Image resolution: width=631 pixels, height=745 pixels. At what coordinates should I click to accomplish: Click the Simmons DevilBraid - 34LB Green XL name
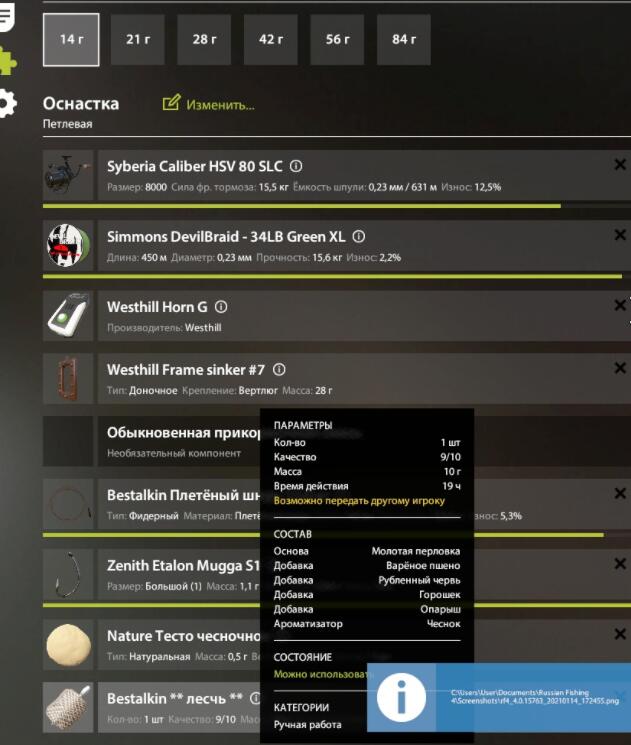tap(226, 237)
